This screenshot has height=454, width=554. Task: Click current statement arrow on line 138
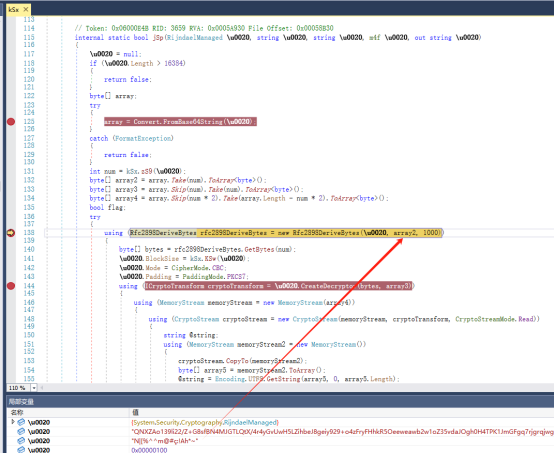tap(11, 233)
